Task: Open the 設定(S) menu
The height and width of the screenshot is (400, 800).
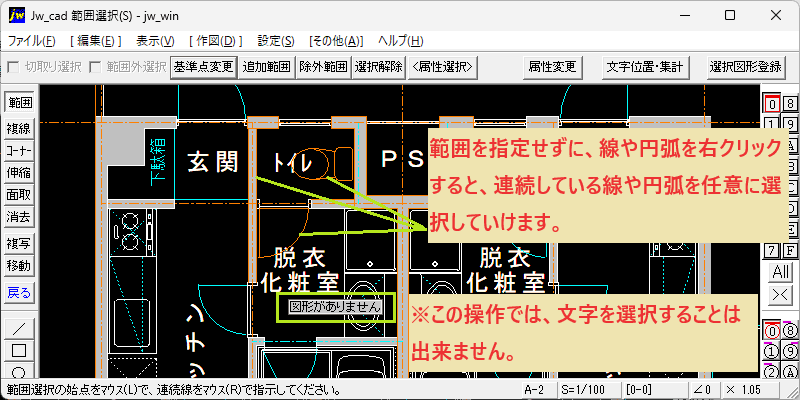Action: point(276,41)
